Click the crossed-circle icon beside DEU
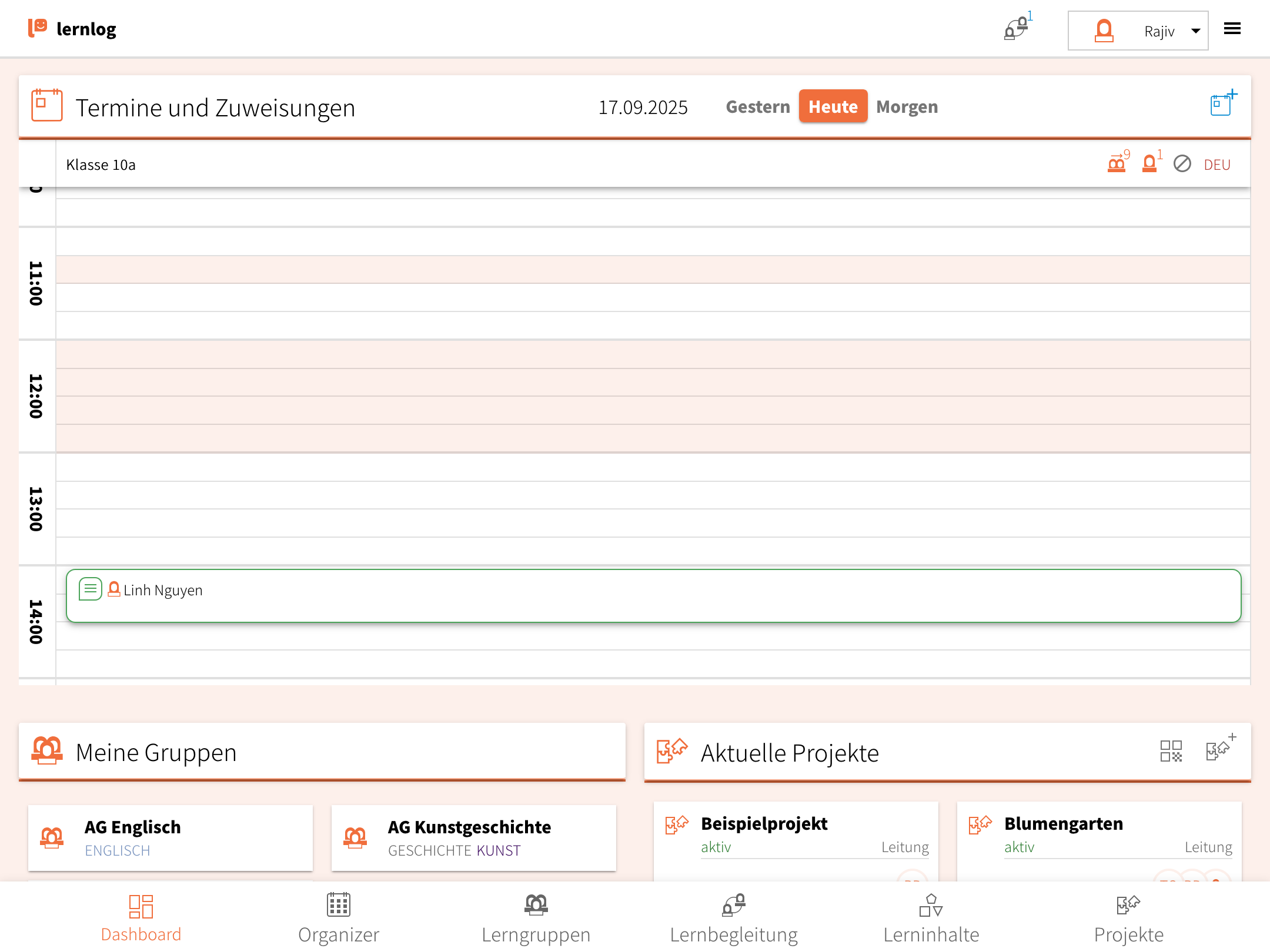The height and width of the screenshot is (952, 1270). tap(1182, 164)
